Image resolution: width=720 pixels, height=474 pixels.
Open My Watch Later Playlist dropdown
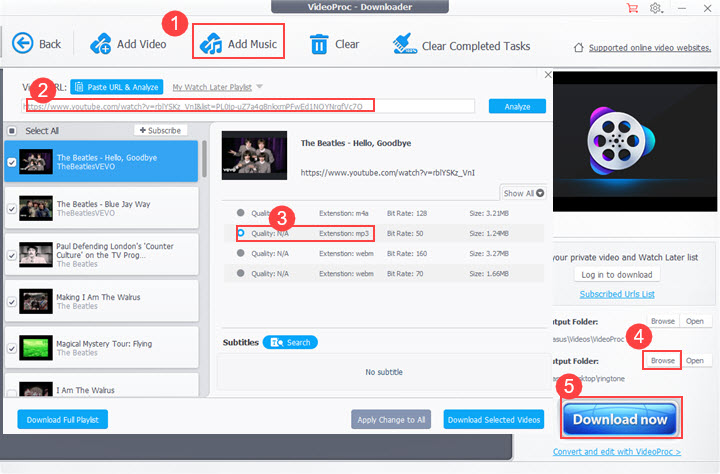coord(217,87)
